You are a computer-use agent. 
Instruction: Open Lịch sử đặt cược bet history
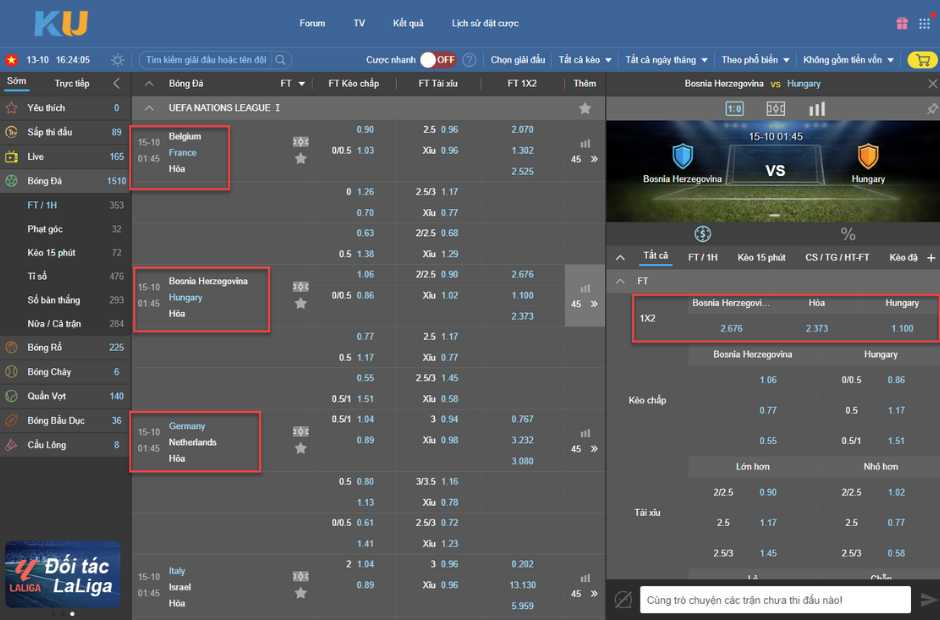pos(485,23)
